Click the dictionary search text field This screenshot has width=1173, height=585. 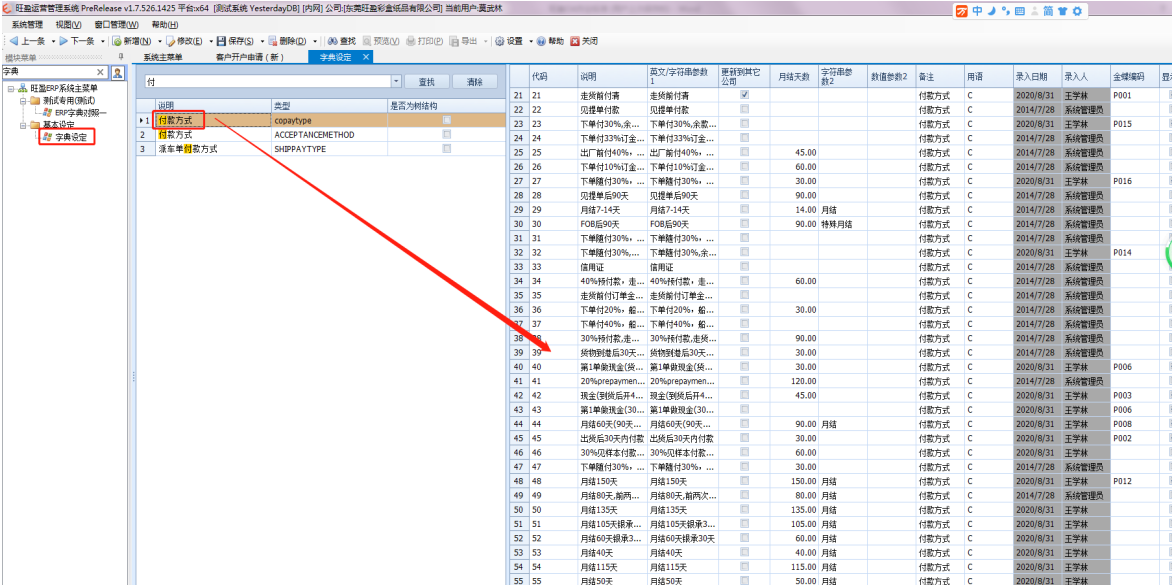[268, 81]
